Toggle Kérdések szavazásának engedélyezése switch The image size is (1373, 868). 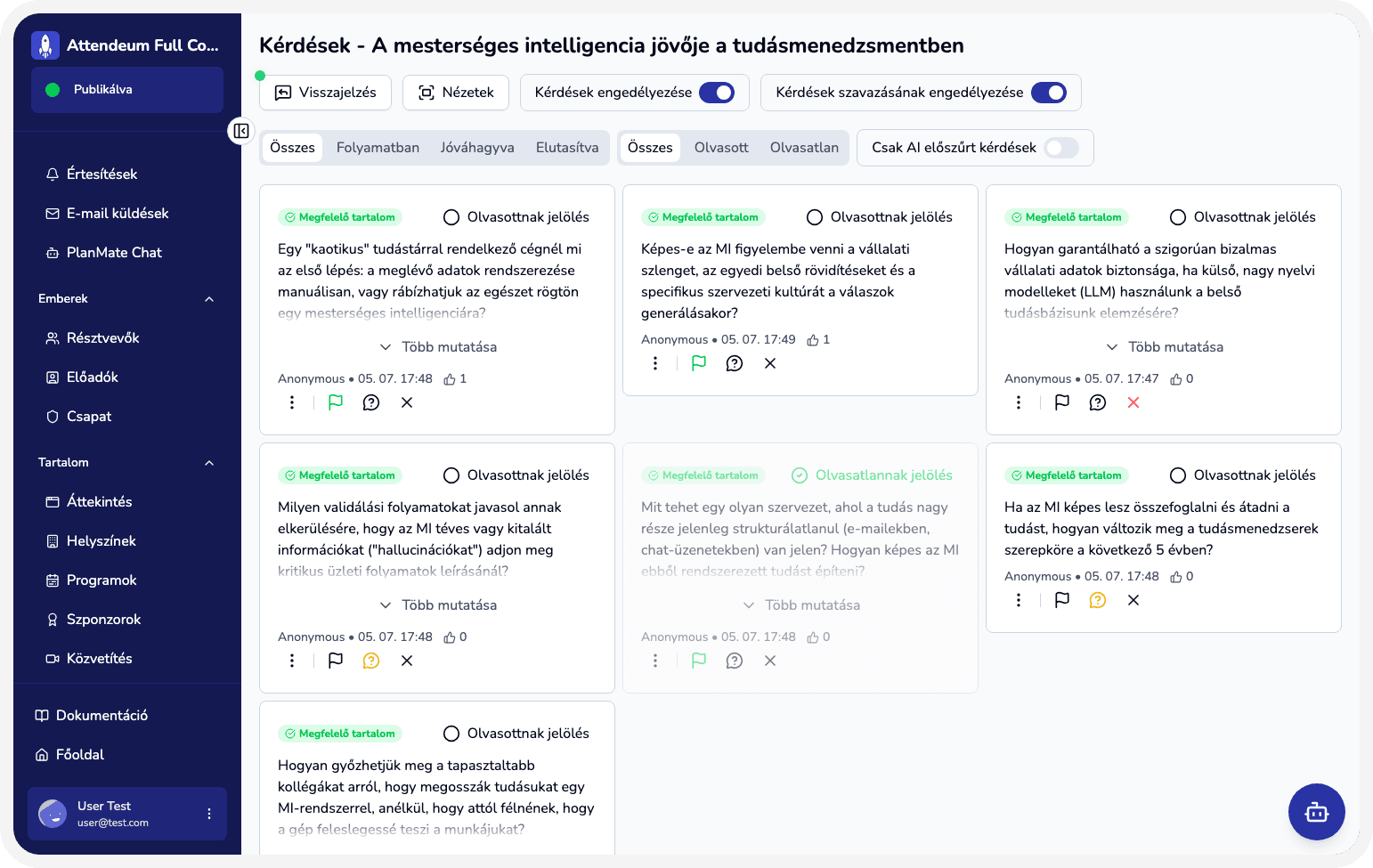click(1049, 93)
